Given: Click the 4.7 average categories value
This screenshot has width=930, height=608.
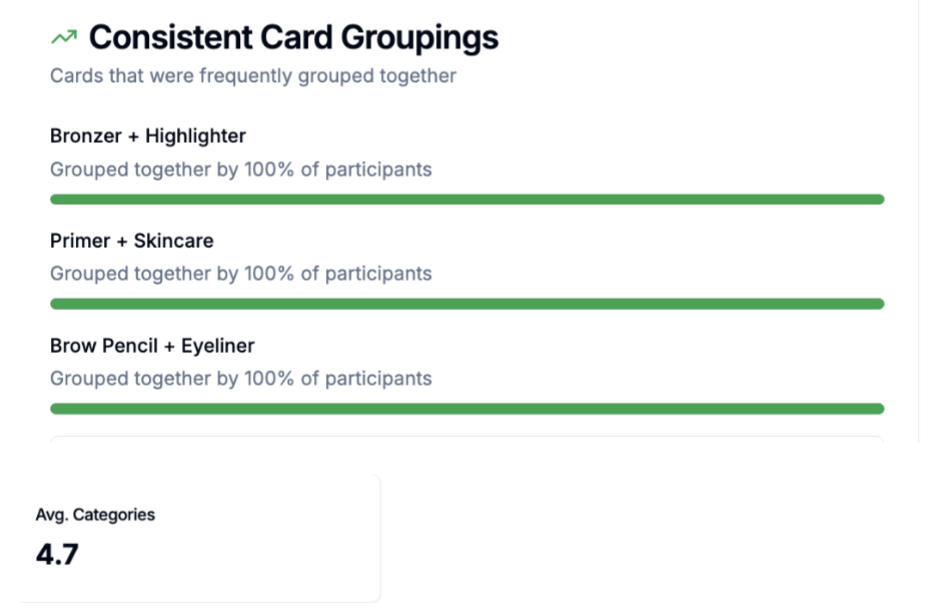Looking at the screenshot, I should 57,554.
